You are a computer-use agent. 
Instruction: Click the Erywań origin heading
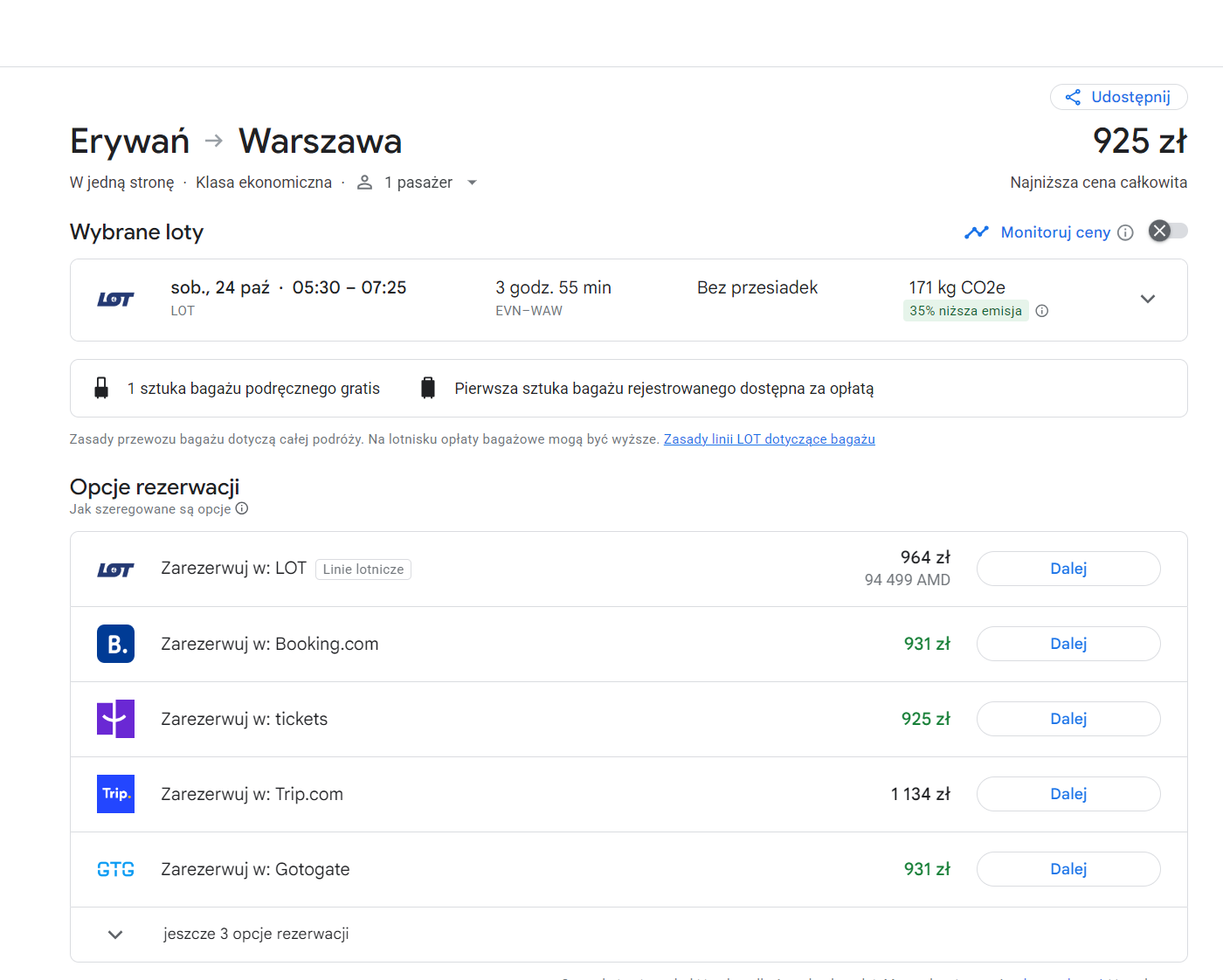[x=129, y=141]
